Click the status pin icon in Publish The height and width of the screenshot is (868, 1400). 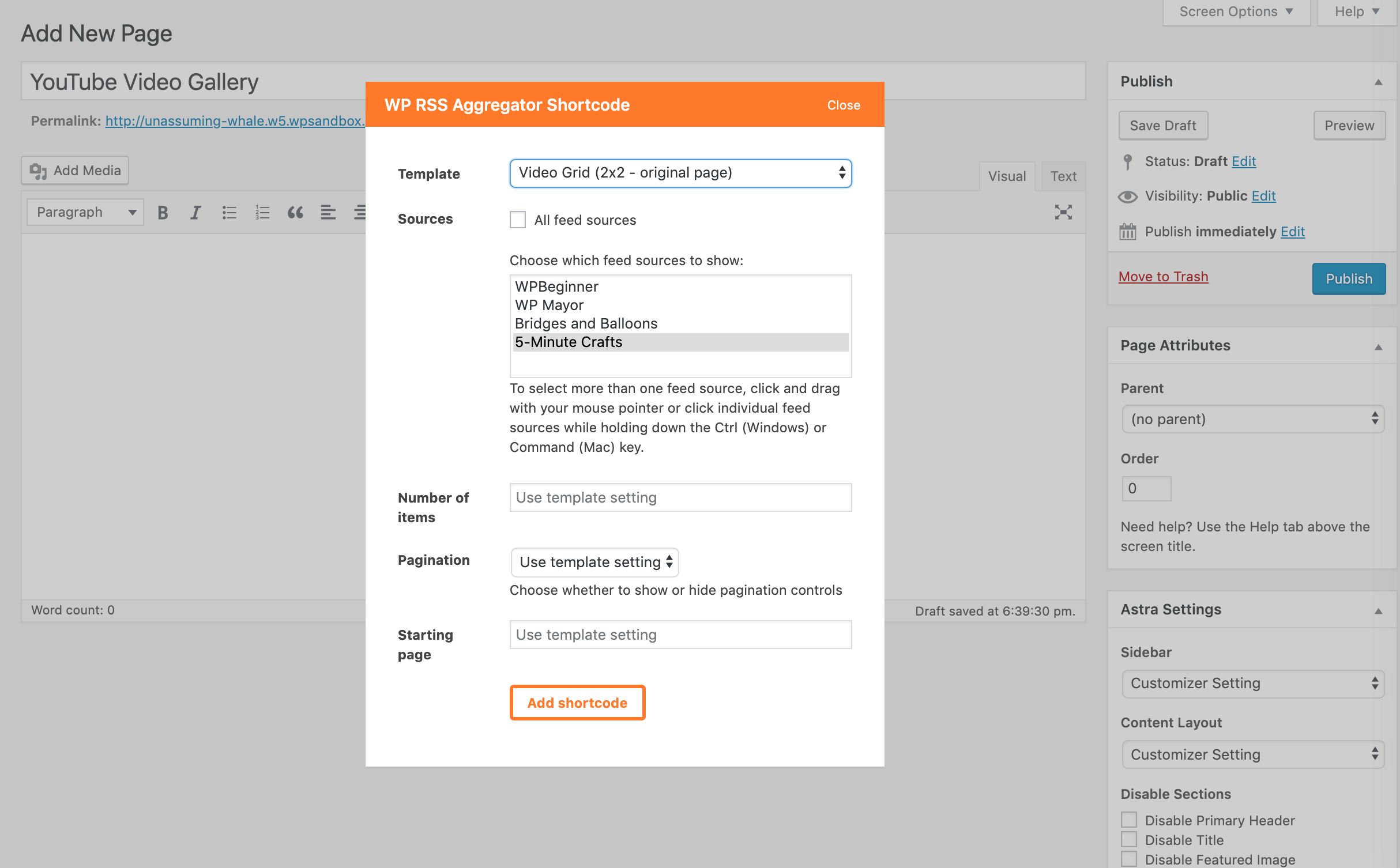point(1128,162)
